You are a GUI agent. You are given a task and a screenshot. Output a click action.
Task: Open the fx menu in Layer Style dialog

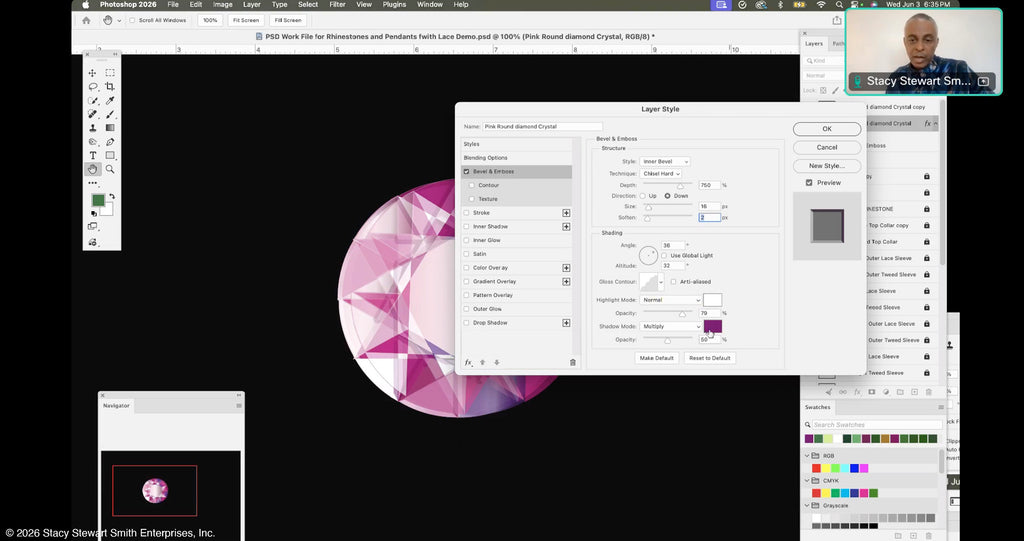468,362
